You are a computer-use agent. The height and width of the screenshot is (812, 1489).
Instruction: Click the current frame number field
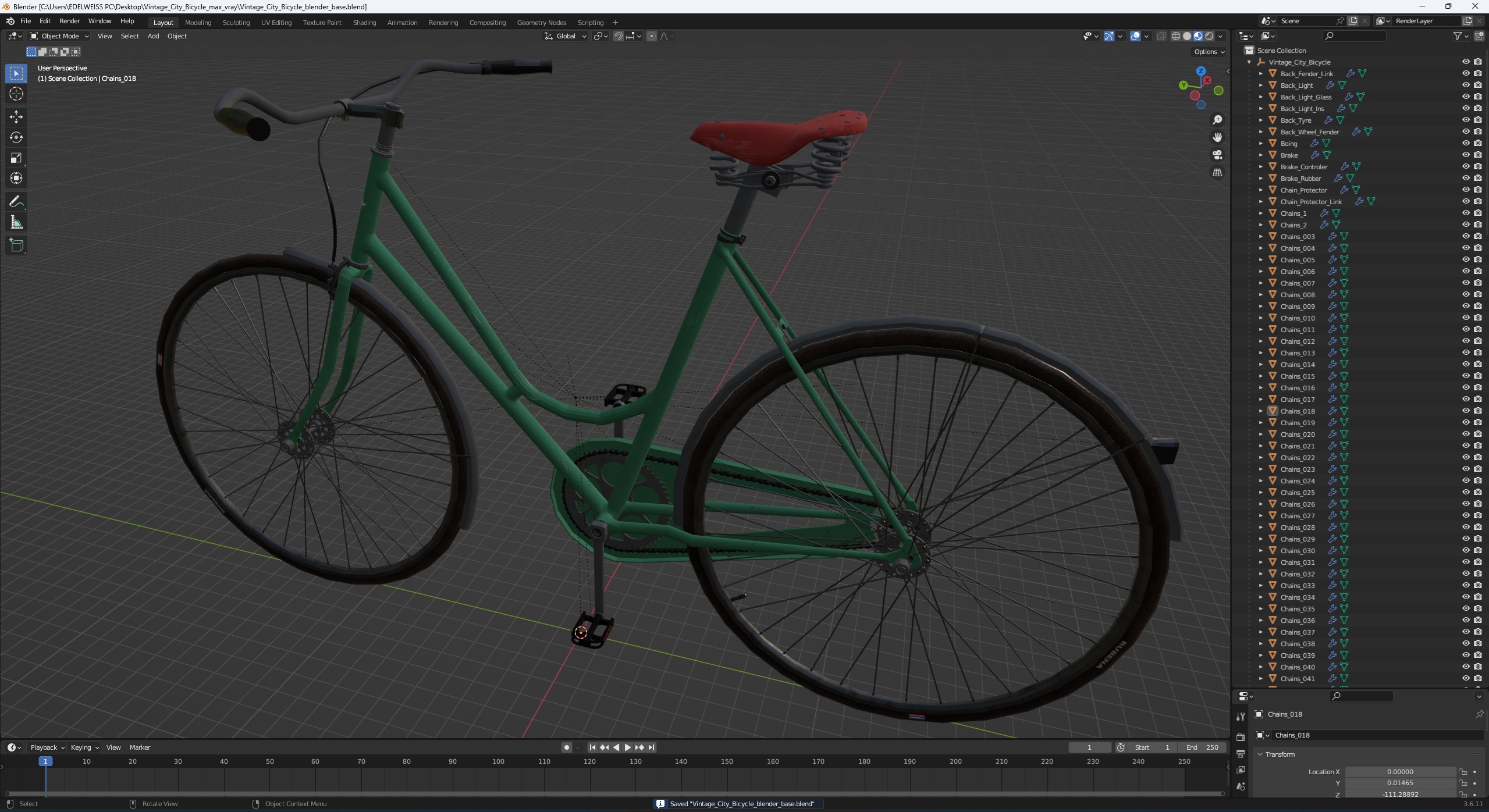(x=1089, y=747)
